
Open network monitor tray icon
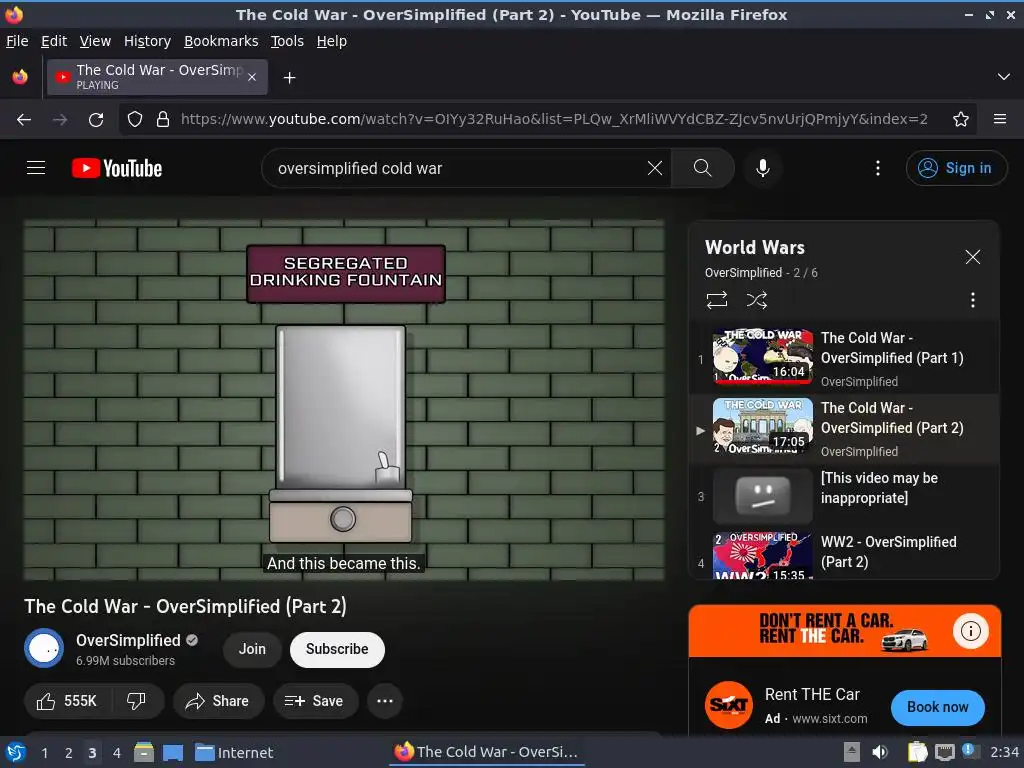coord(944,752)
